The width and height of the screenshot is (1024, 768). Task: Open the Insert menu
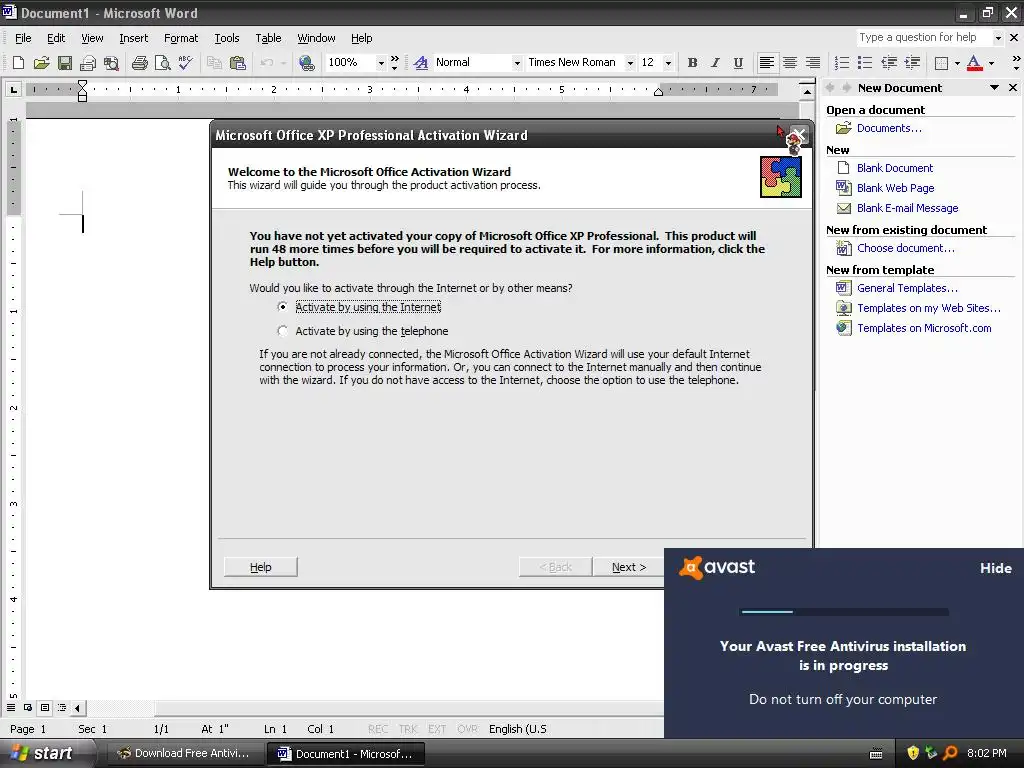(x=133, y=38)
